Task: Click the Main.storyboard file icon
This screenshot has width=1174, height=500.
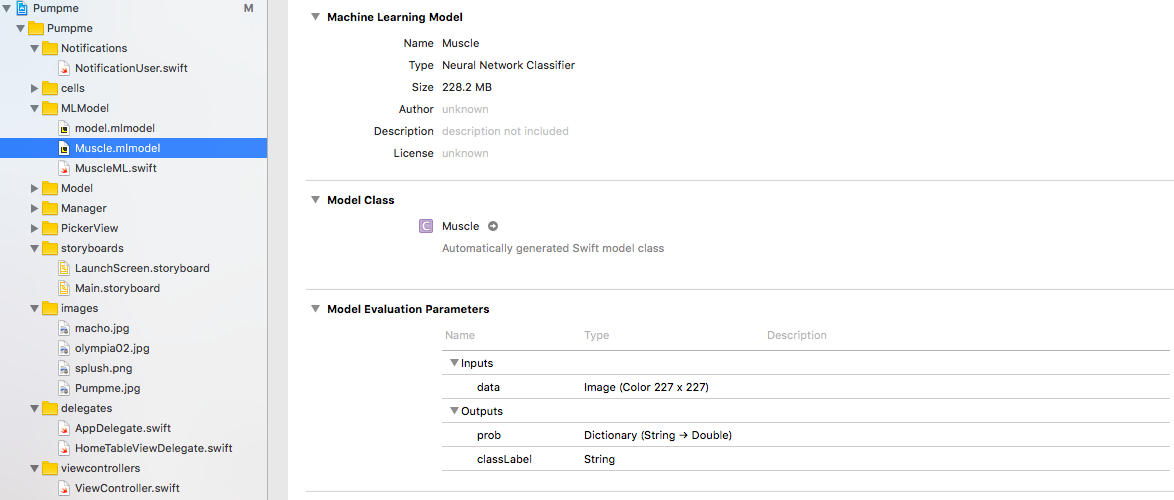Action: pos(64,288)
